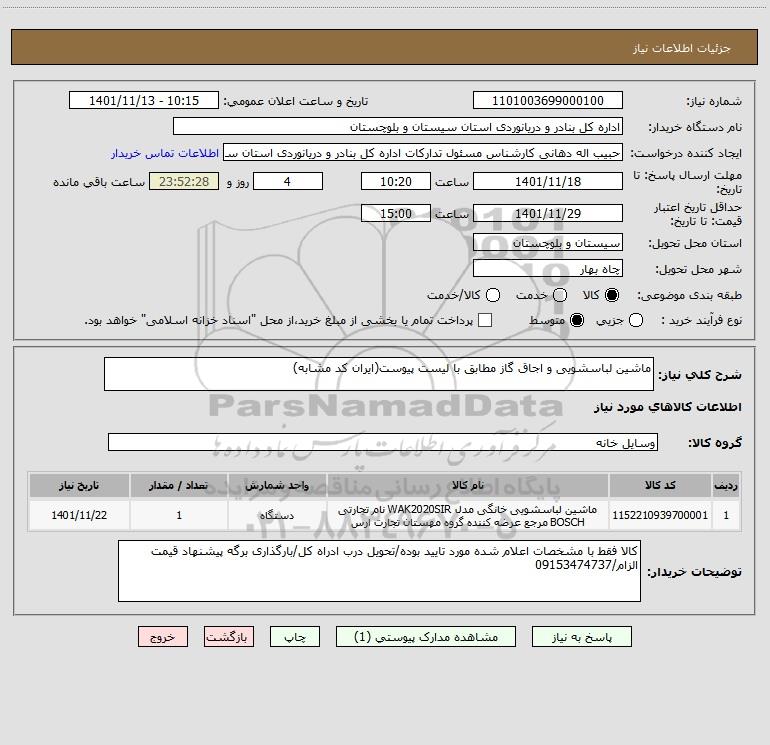
Task: Click the خروج exit button
Action: click(163, 637)
